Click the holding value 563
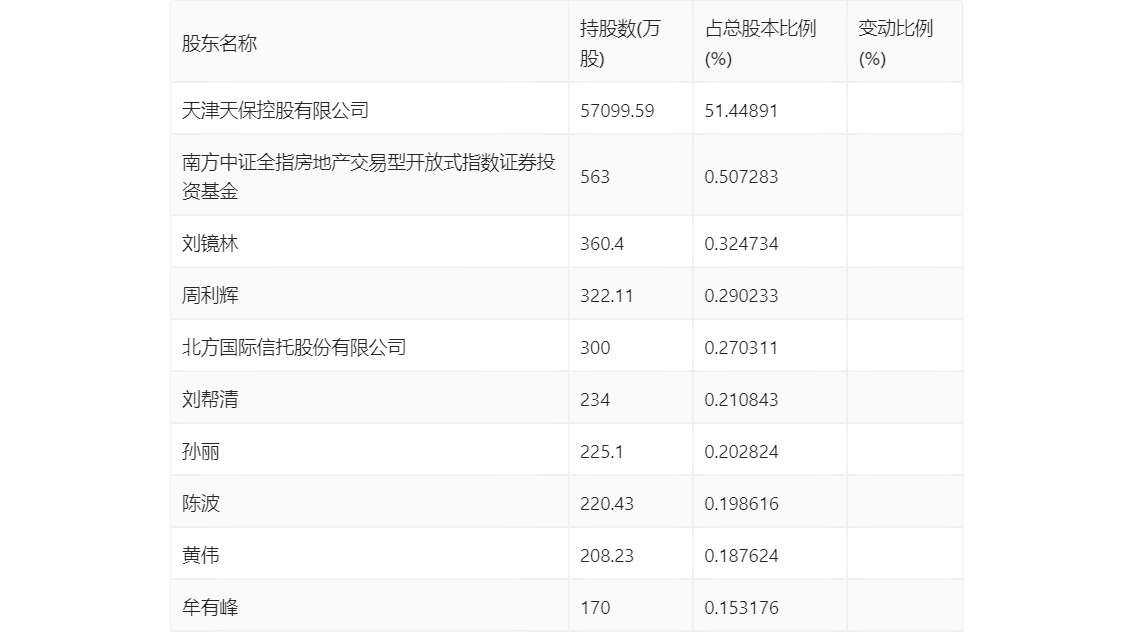Screen dimensions: 1134x632 click(x=595, y=177)
